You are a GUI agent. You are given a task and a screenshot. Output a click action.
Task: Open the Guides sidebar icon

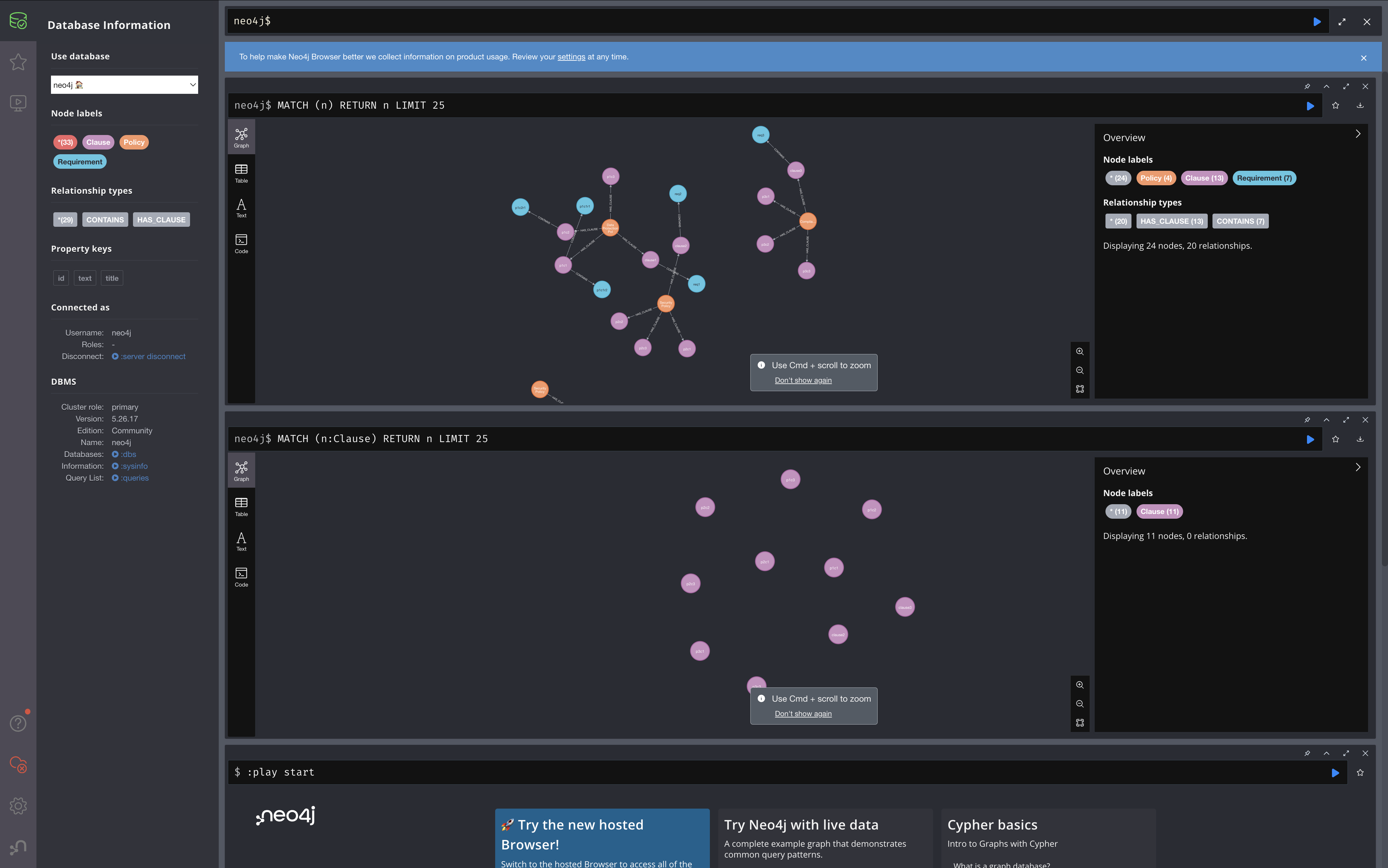click(18, 103)
